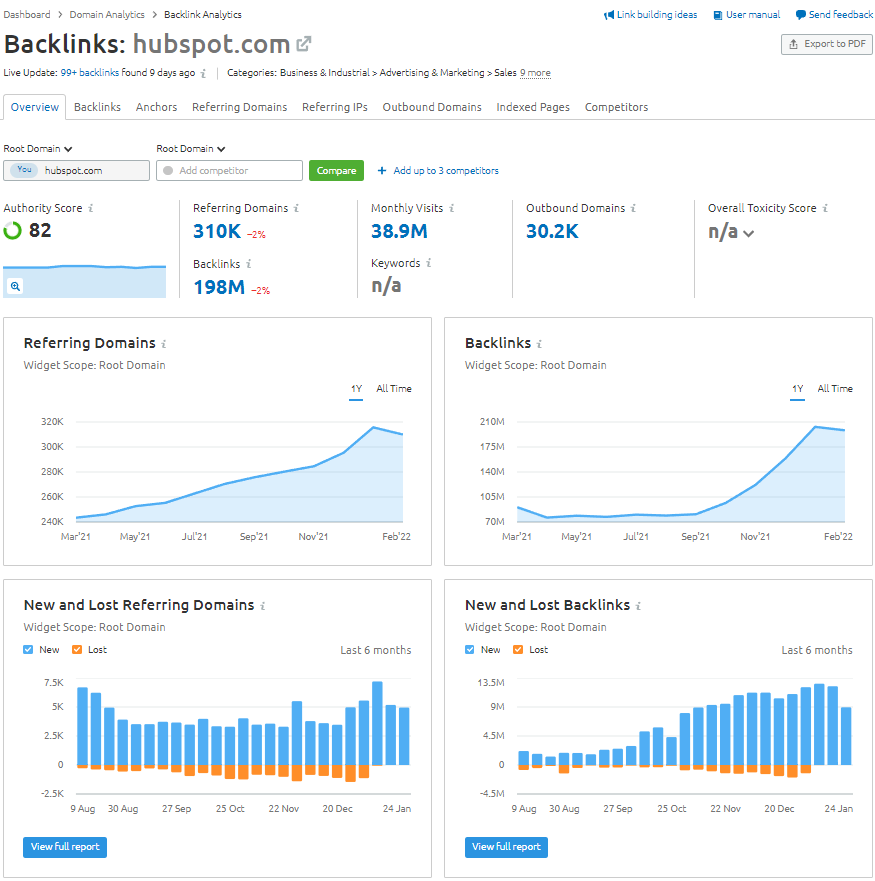The height and width of the screenshot is (881, 875).
Task: Click the info icon beside Outbound Domains
Action: click(633, 208)
